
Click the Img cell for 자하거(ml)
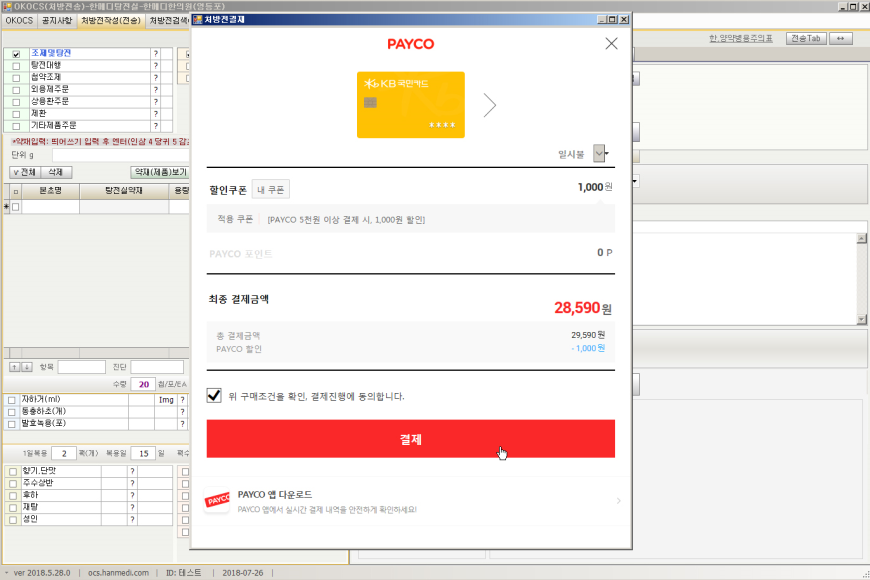pyautogui.click(x=166, y=400)
